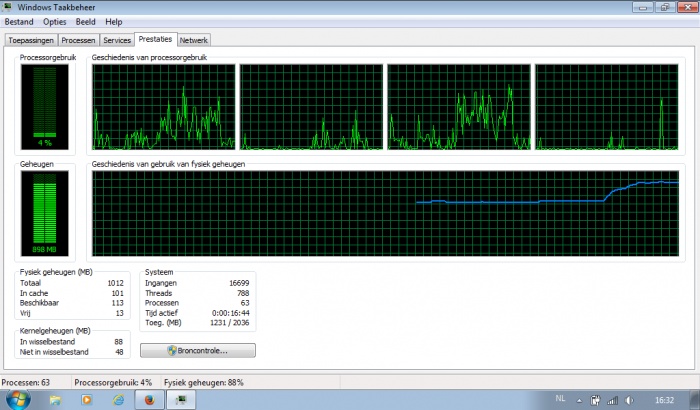Open the battery power tray icon
The height and width of the screenshot is (410, 700).
[x=595, y=400]
